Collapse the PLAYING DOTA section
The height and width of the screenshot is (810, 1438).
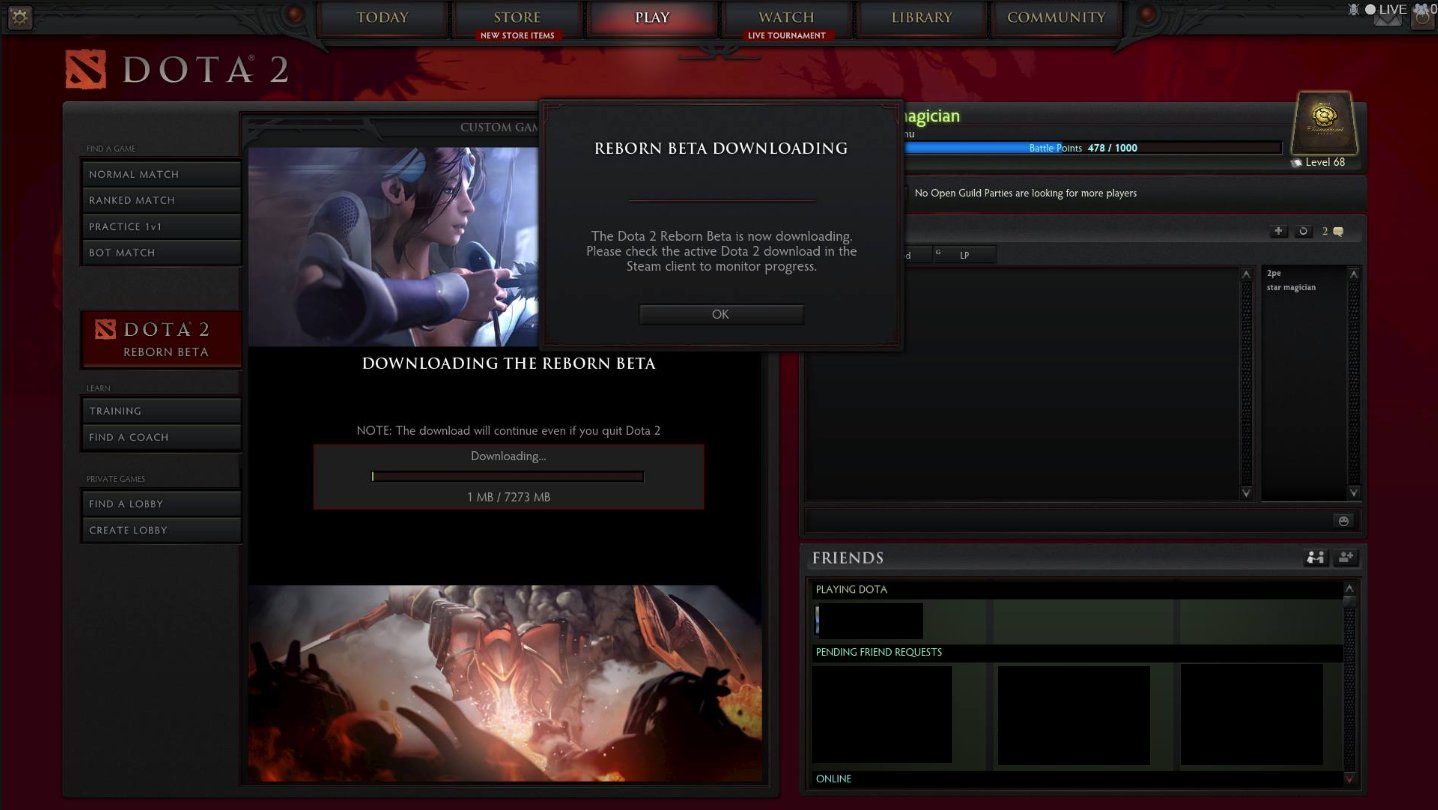coord(1075,589)
